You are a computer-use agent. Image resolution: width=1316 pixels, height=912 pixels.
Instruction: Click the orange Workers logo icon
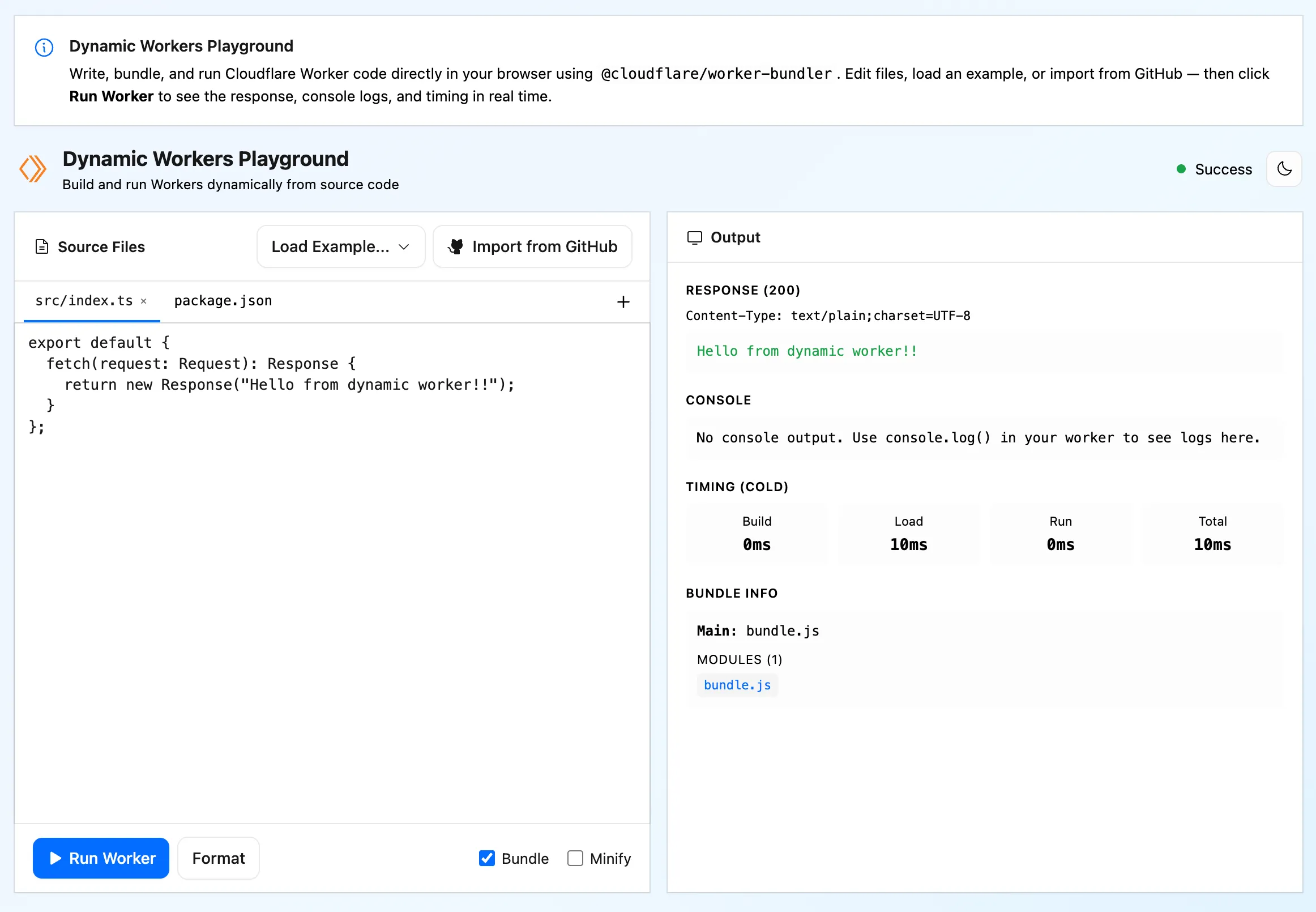tap(33, 169)
